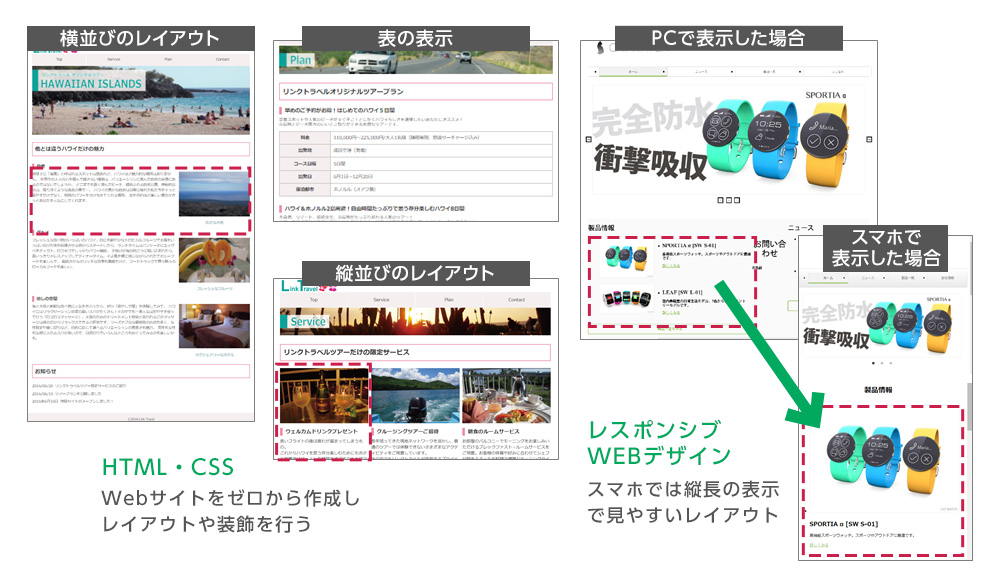Click the 料金 cell in the plan table
Viewport: 1000px width, 580px height.
tap(305, 138)
